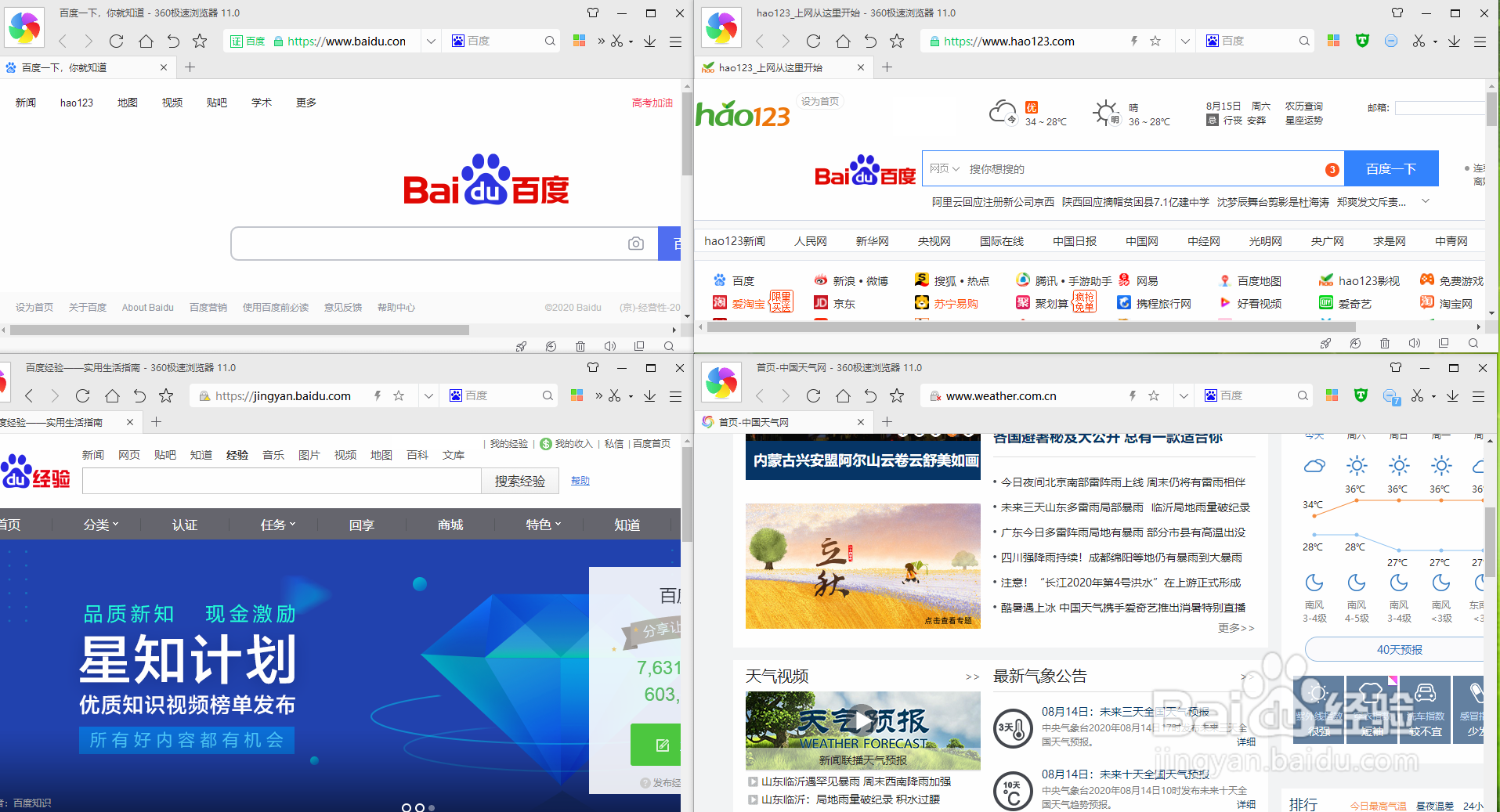The image size is (1500, 812).
Task: Click the download arrow icon in the hao123 toolbar
Action: pyautogui.click(x=1454, y=41)
